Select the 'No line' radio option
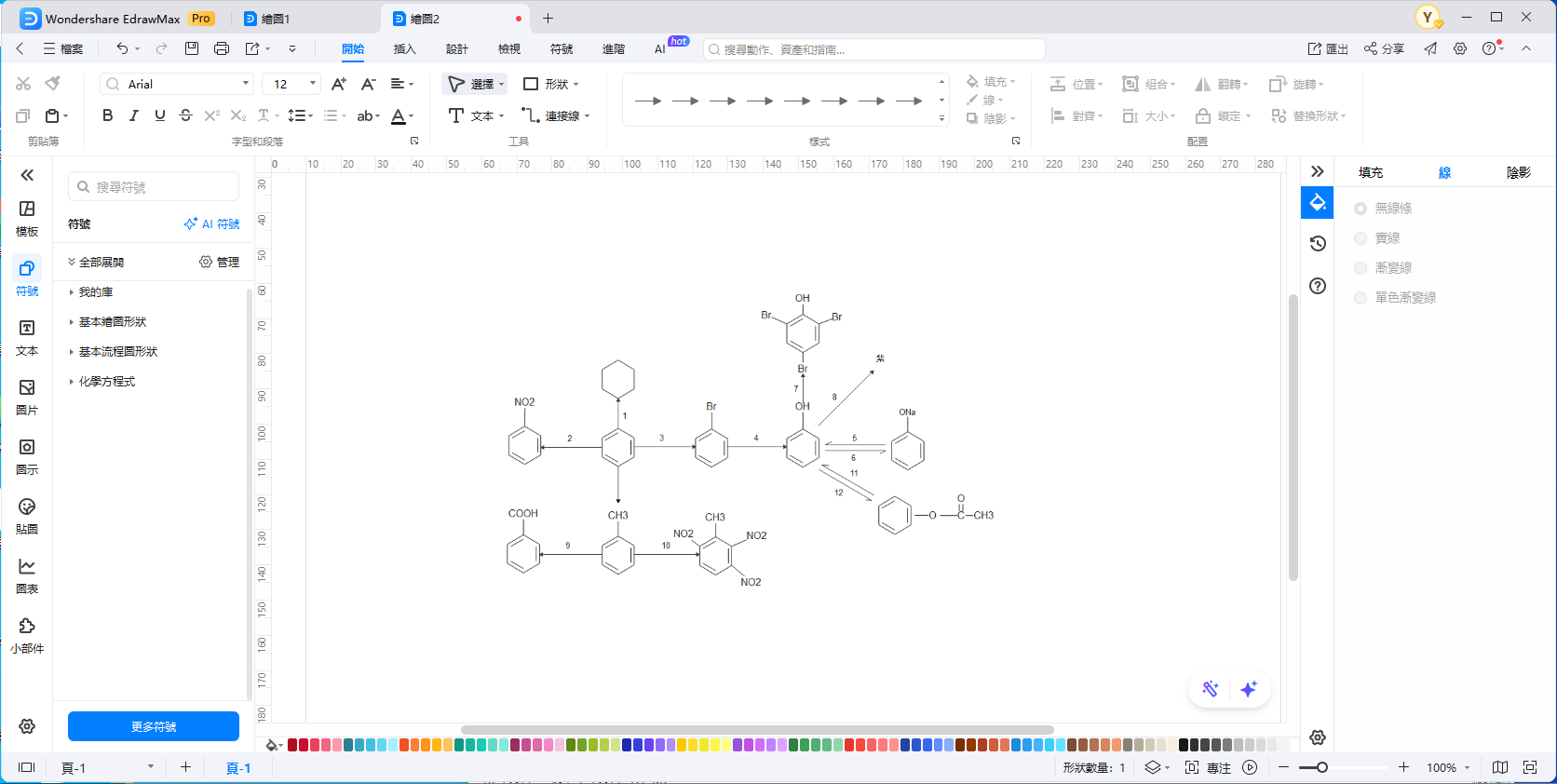Image resolution: width=1557 pixels, height=784 pixels. click(1361, 209)
